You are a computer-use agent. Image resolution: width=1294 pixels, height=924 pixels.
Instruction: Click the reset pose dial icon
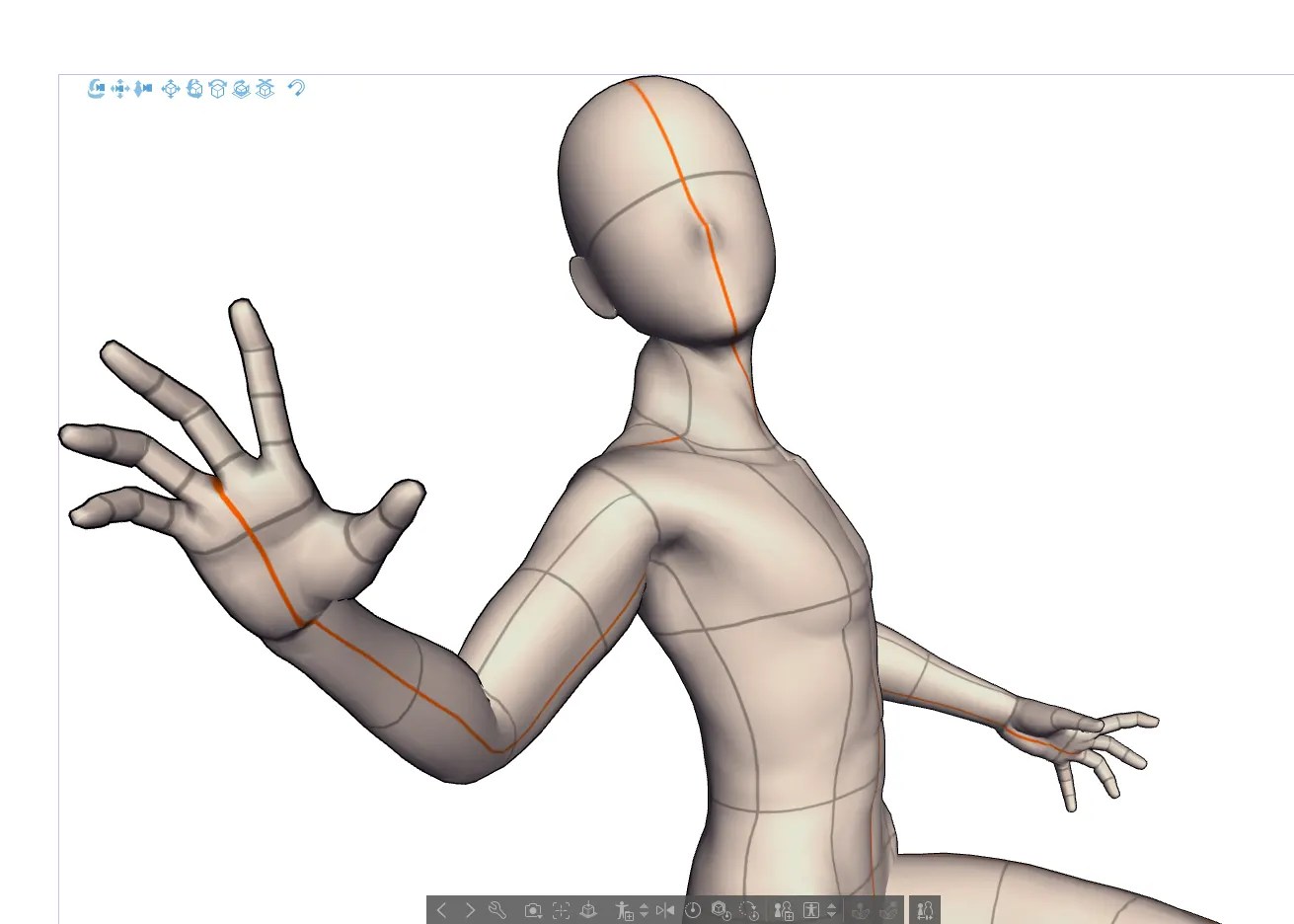click(693, 910)
